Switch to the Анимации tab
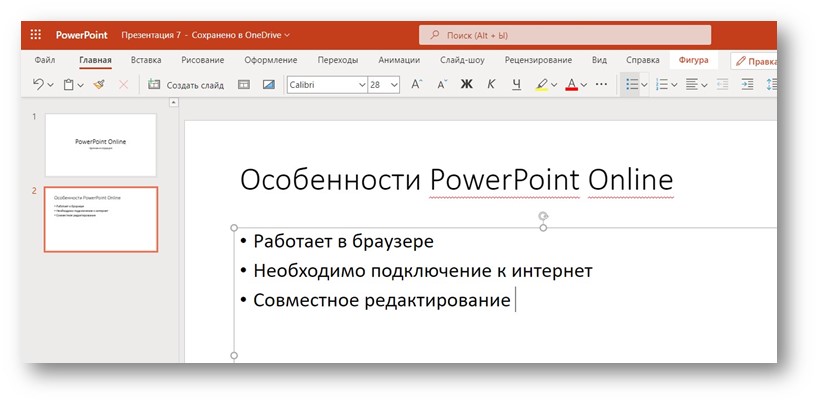This screenshot has width=819, height=405. [399, 60]
